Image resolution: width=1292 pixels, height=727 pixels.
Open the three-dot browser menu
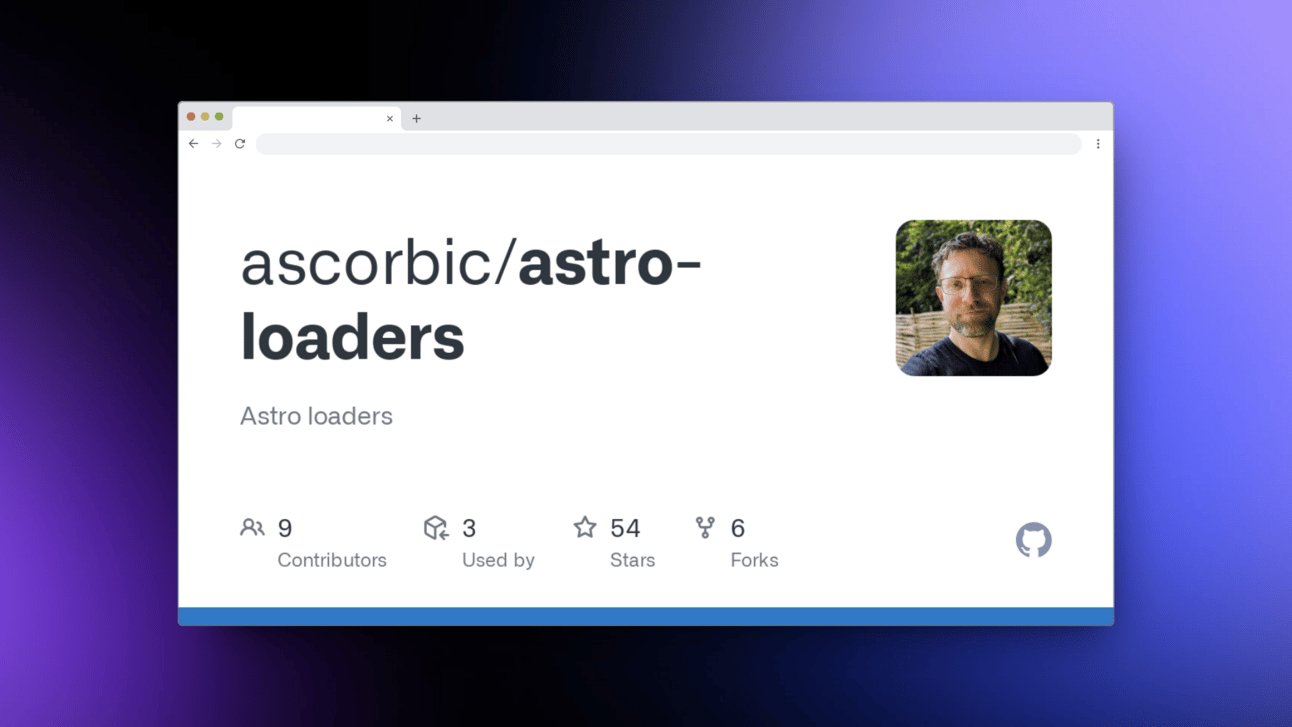1098,144
